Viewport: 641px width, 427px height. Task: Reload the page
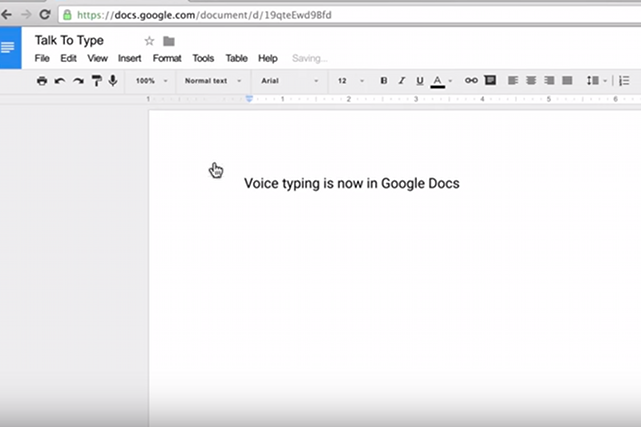click(x=45, y=15)
